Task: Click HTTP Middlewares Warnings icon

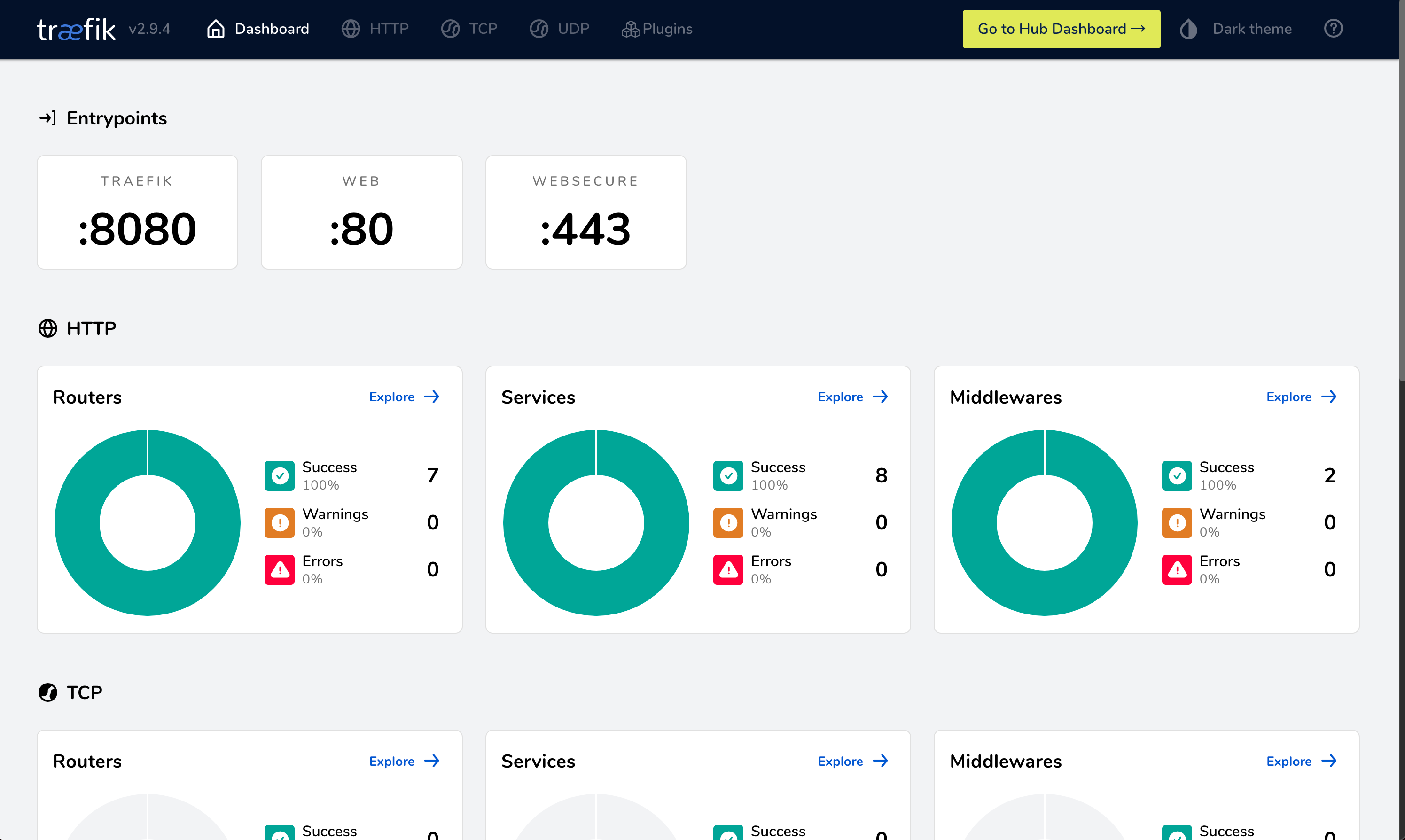Action: 1177,522
